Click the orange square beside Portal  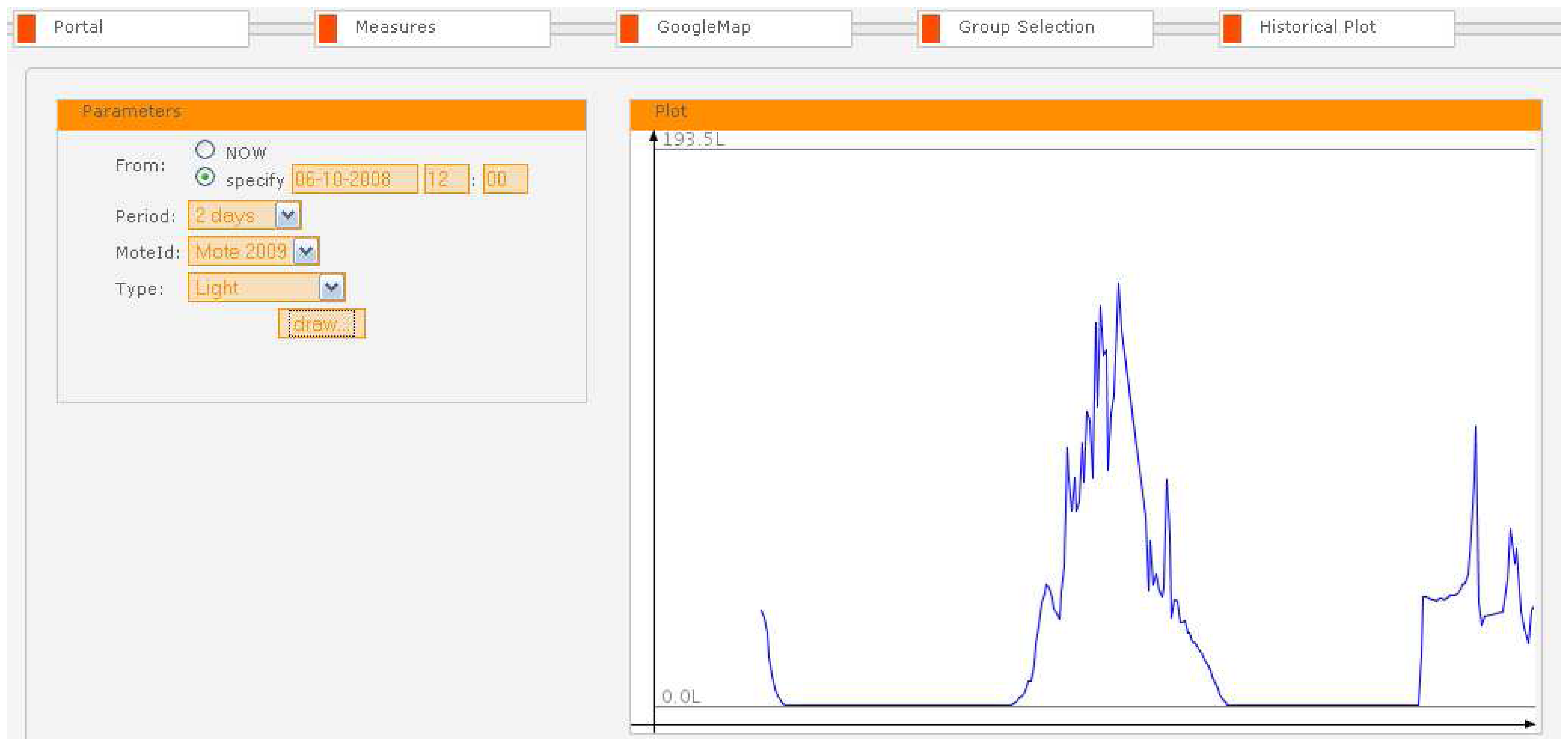coord(26,29)
